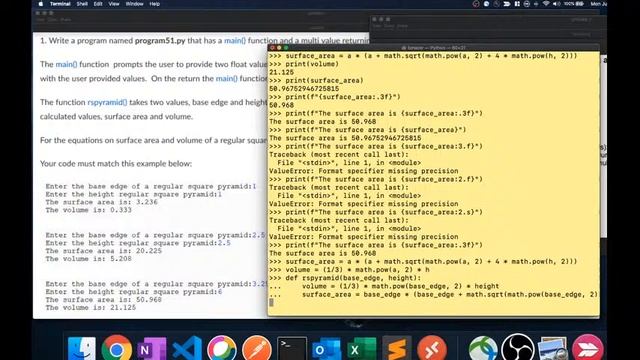The height and width of the screenshot is (360, 640).
Task: Open Visual Studio Code from dock
Action: (x=187, y=348)
